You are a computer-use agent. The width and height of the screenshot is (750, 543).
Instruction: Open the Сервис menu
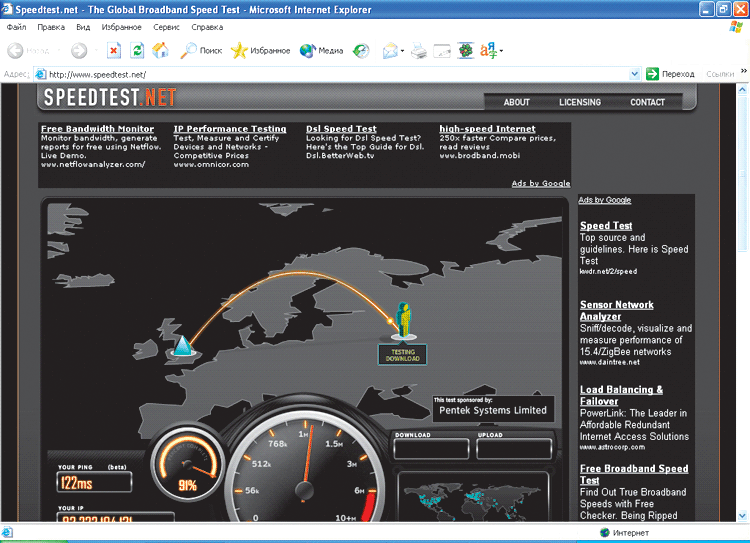click(x=166, y=27)
